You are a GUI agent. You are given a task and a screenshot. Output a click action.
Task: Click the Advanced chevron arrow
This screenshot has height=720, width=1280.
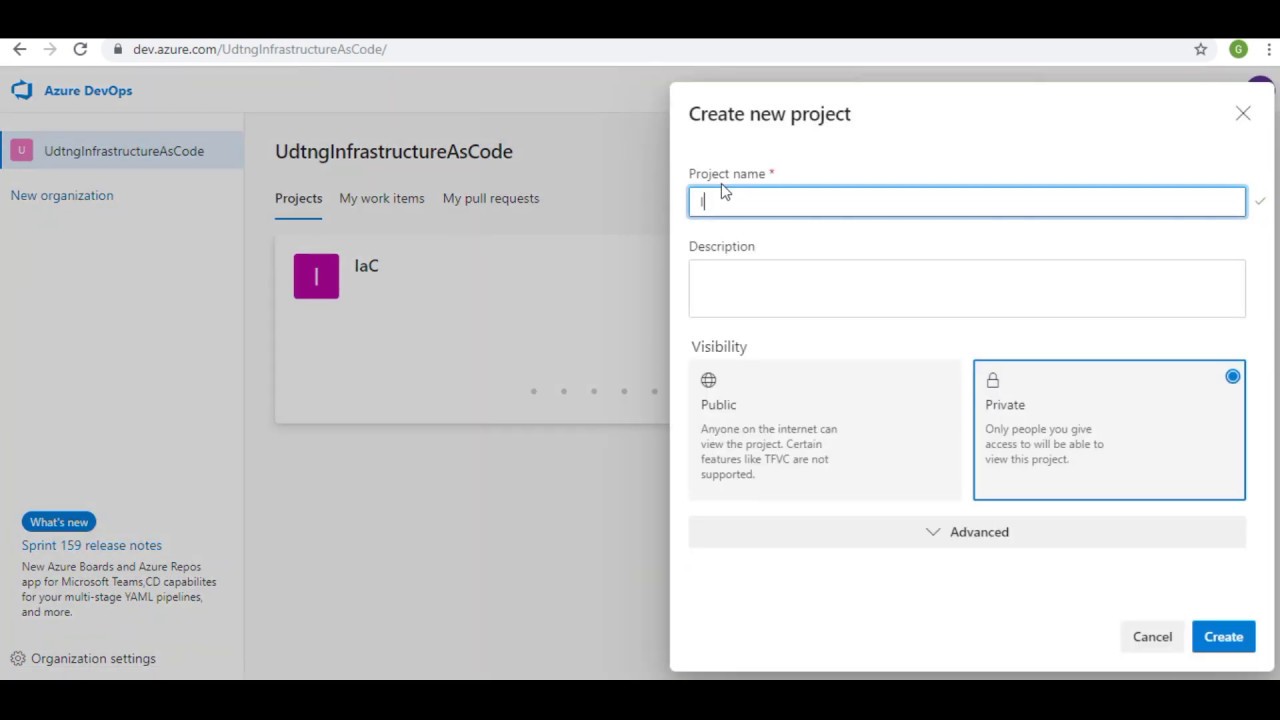pos(933,532)
